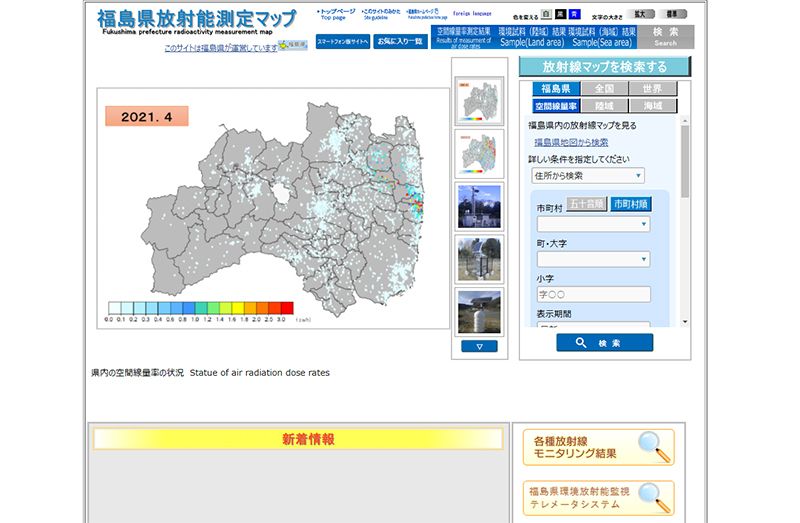800x523 pixels.
Task: Open the Foreign language link
Action: [472, 14]
